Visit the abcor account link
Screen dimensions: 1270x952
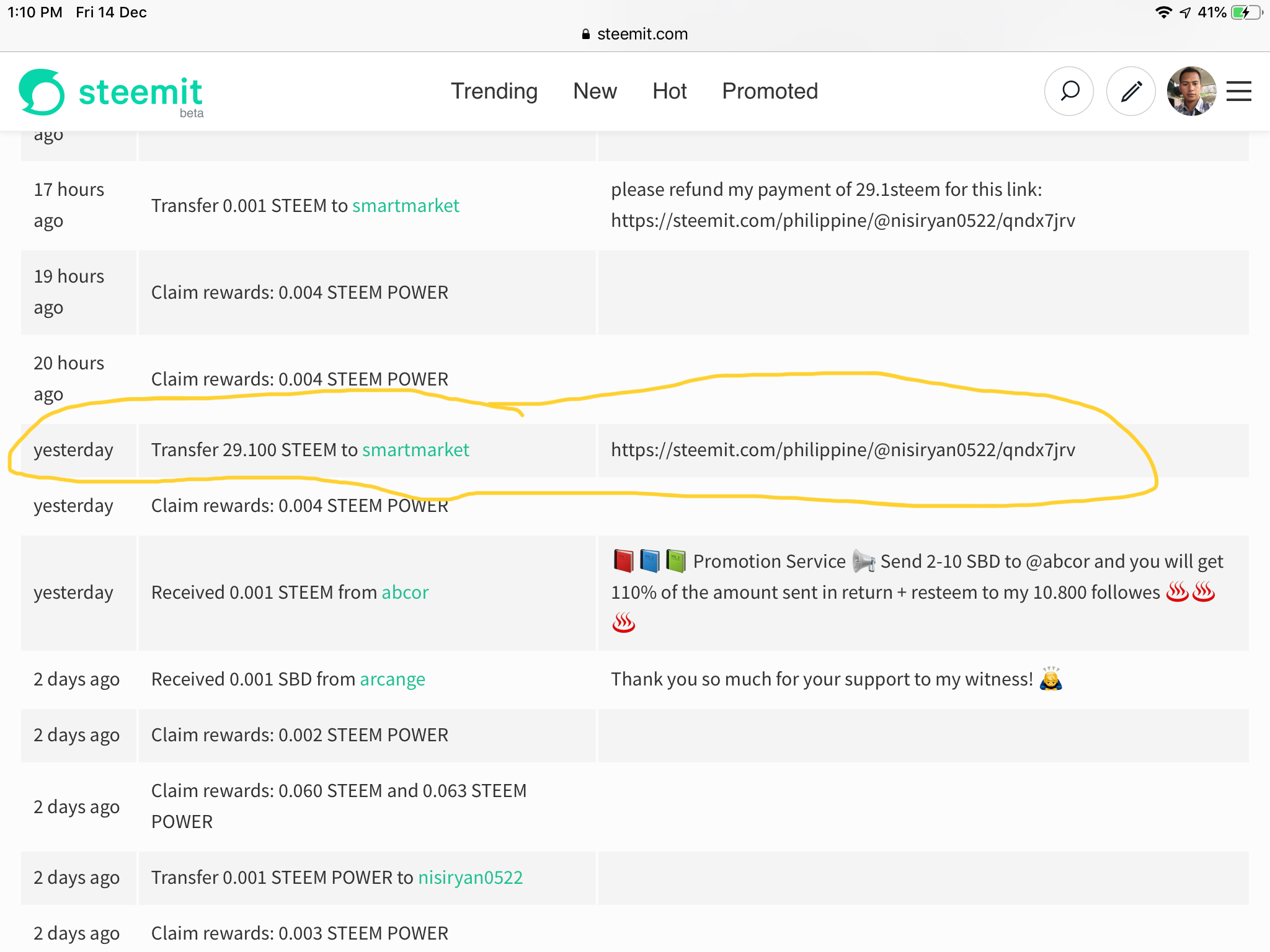tap(405, 593)
